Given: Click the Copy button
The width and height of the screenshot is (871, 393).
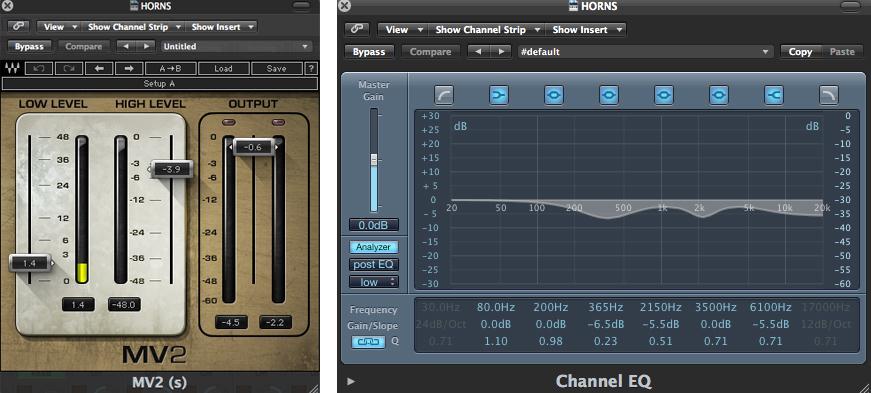Looking at the screenshot, I should (x=800, y=52).
